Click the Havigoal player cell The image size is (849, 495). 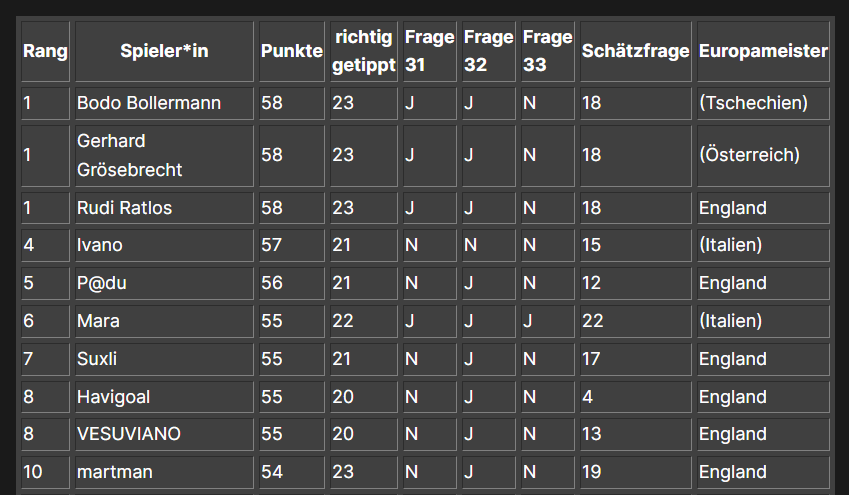pyautogui.click(x=114, y=397)
